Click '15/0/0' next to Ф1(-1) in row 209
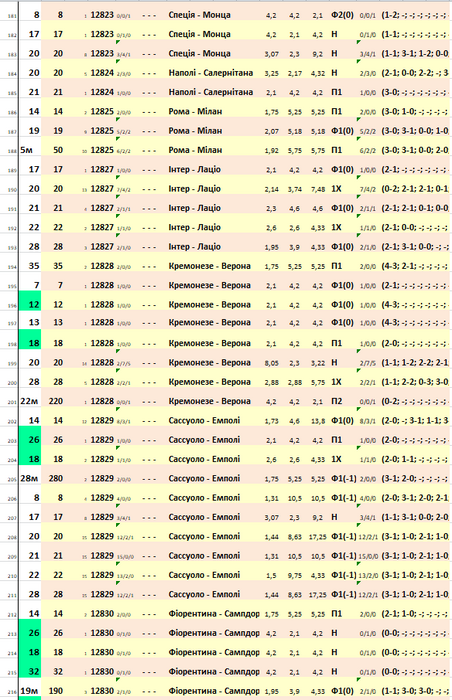The height and width of the screenshot is (700, 452). [x=368, y=557]
